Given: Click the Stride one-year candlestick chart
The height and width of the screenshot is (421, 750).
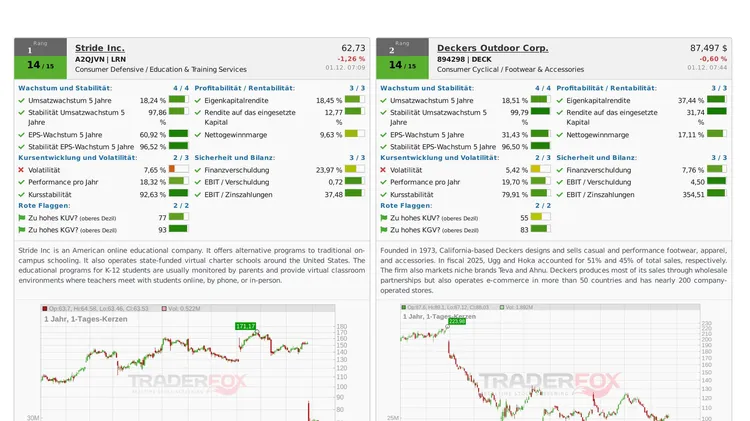Looking at the screenshot, I should click(180, 365).
